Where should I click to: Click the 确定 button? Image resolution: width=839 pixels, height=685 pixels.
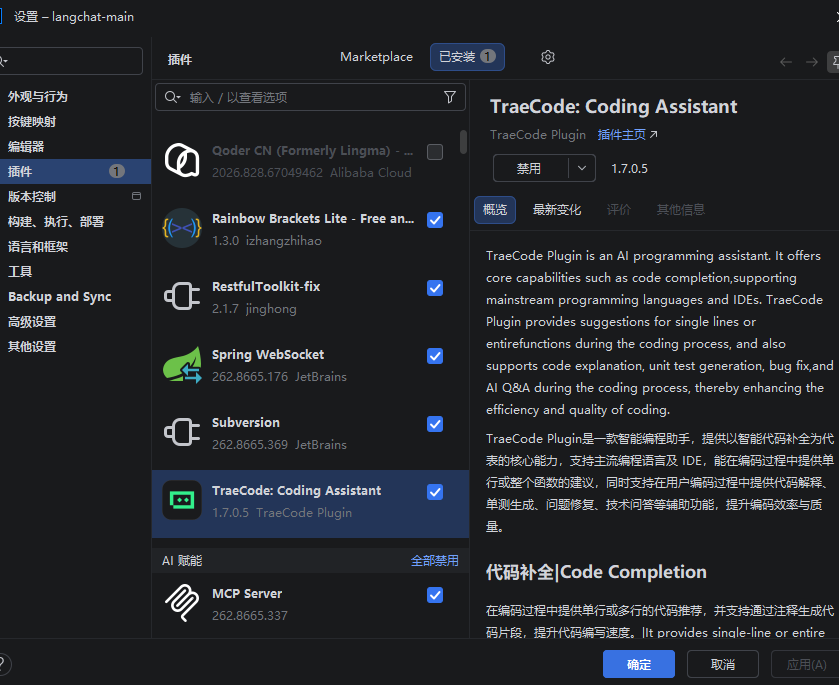638,664
